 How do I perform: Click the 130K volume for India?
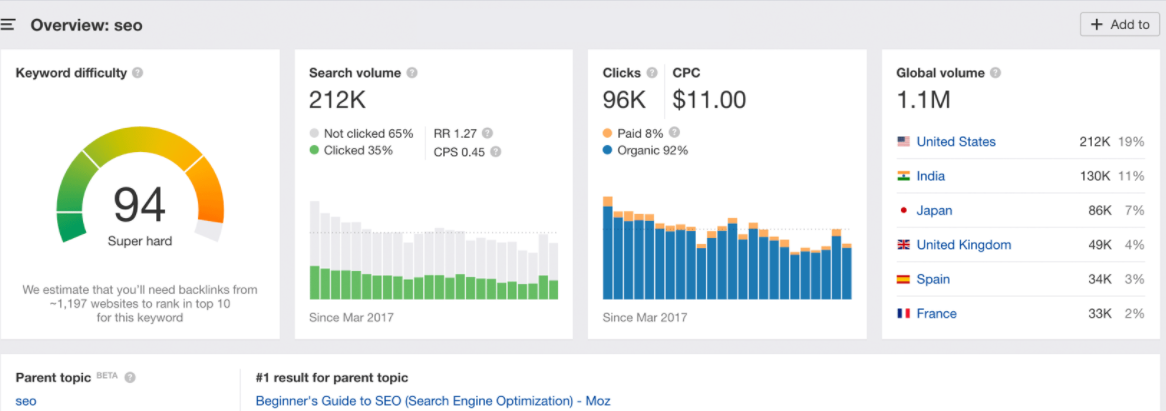coord(1095,176)
